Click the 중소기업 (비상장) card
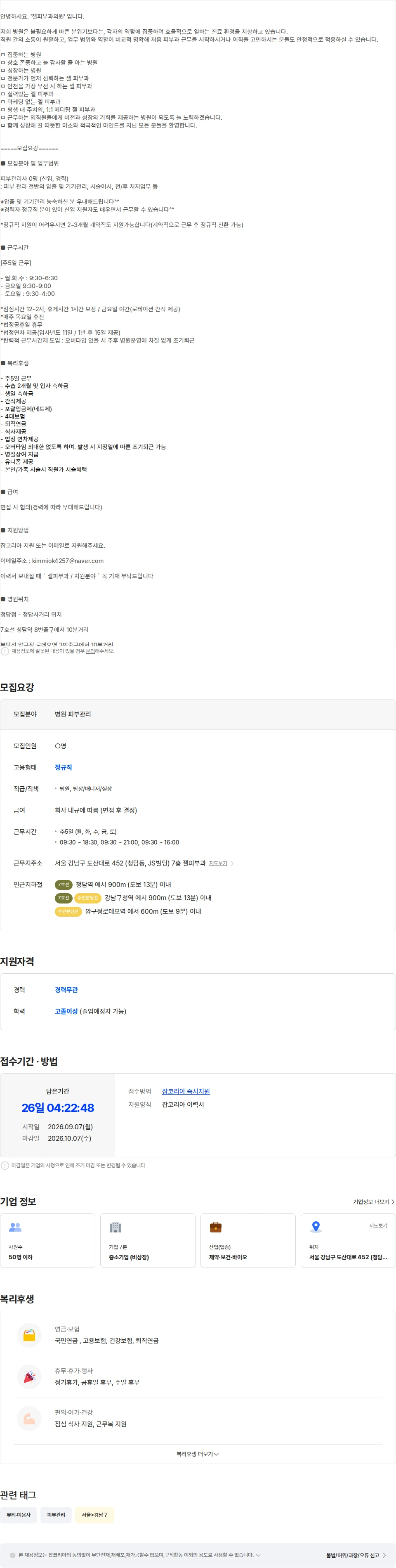The height and width of the screenshot is (1568, 396). tap(148, 1241)
